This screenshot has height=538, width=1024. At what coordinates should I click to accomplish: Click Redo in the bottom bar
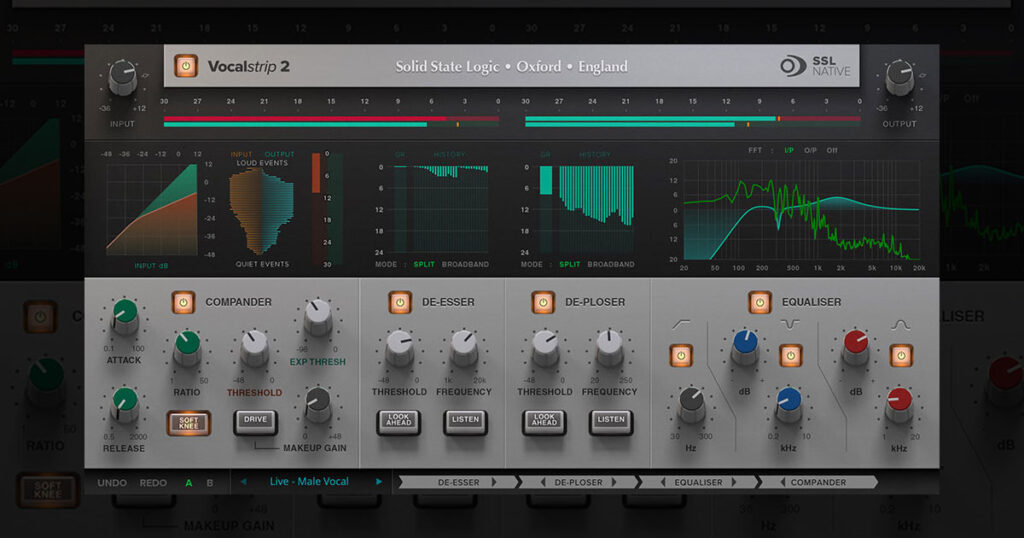click(153, 483)
